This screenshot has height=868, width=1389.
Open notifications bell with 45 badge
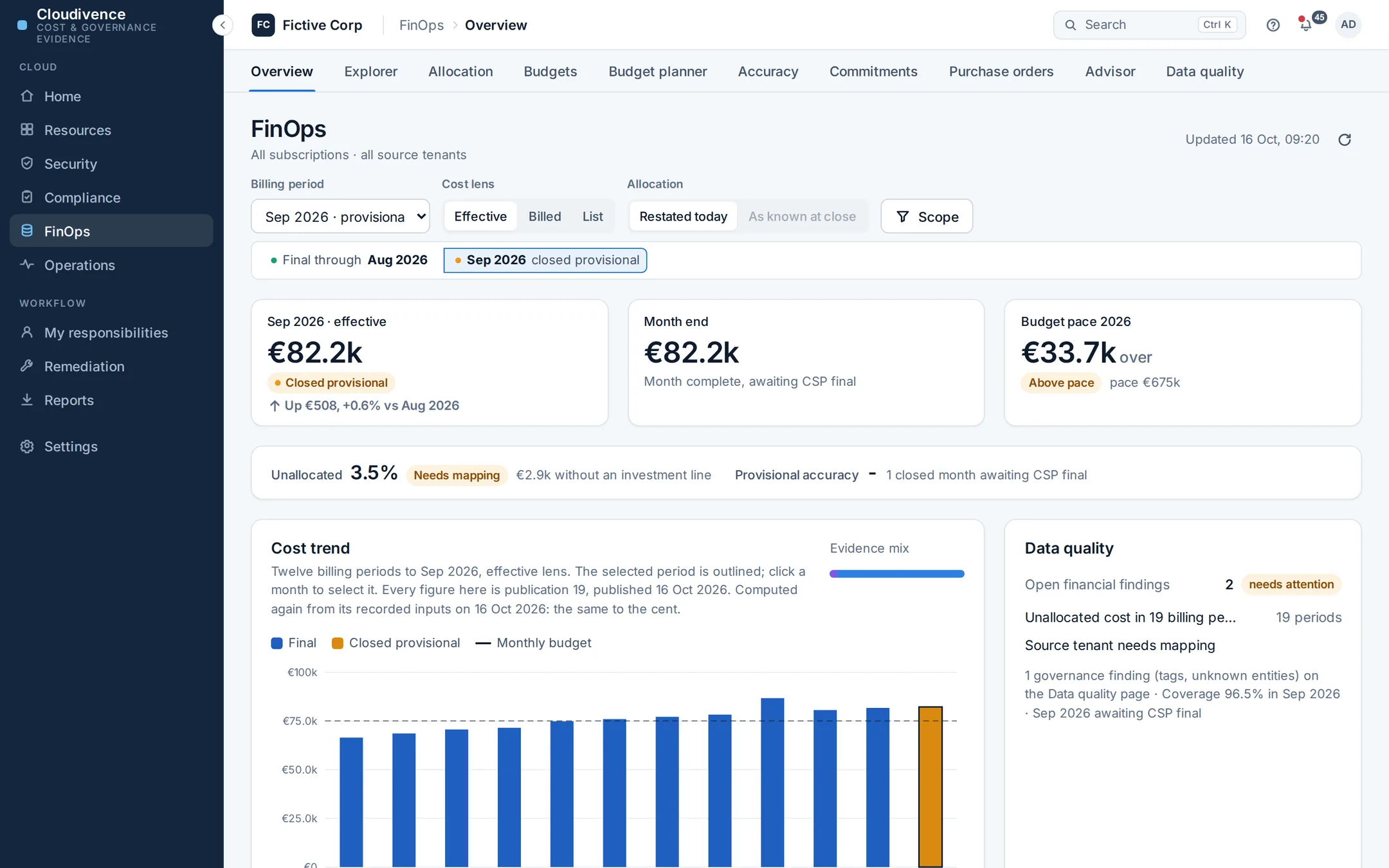[x=1307, y=24]
